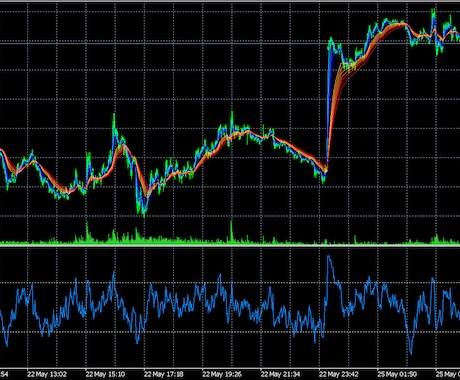The width and height of the screenshot is (460, 380).
Task: Select the '22 May 17:18' time label
Action: point(164,374)
